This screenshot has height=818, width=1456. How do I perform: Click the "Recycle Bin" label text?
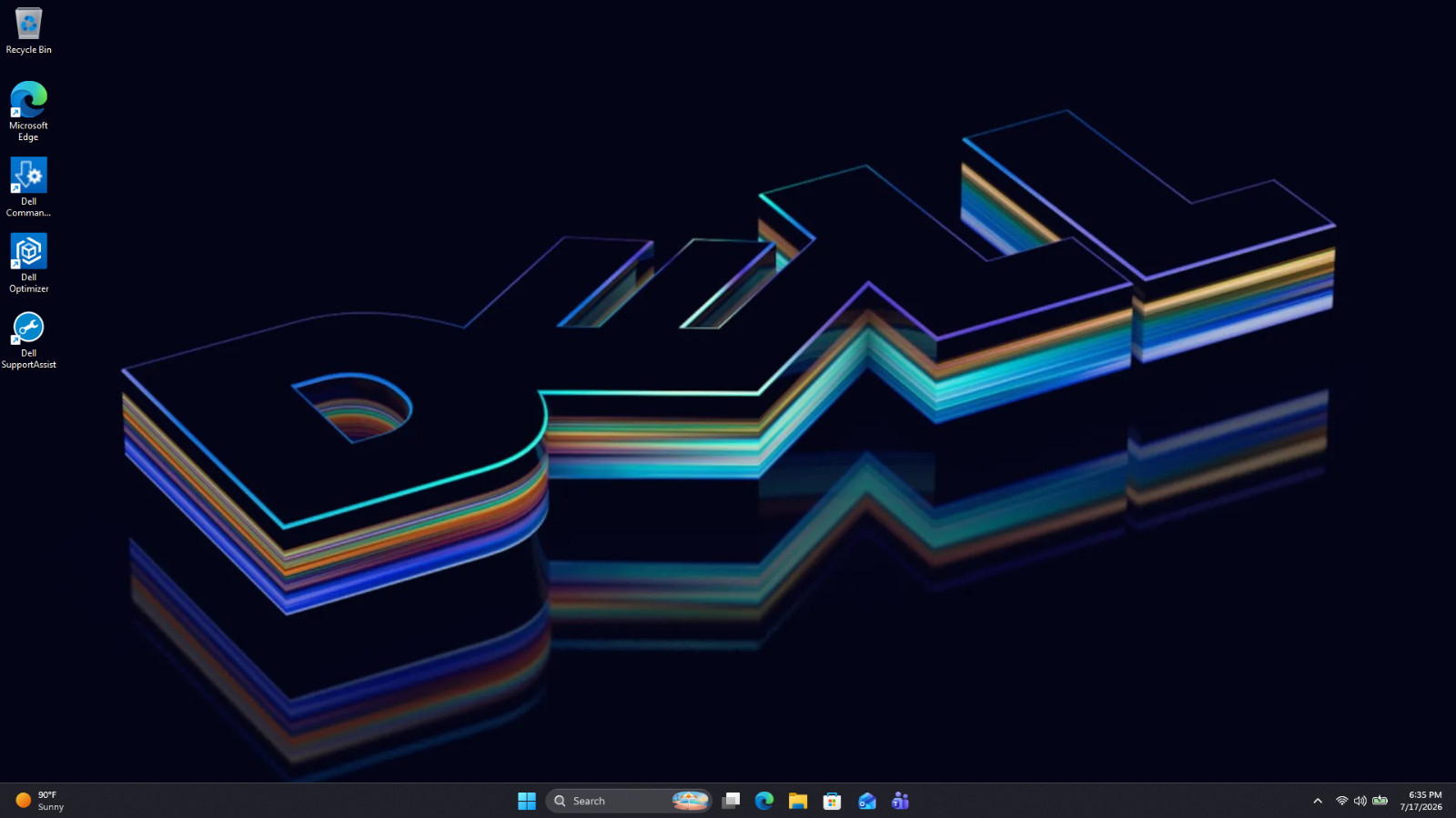point(28,50)
